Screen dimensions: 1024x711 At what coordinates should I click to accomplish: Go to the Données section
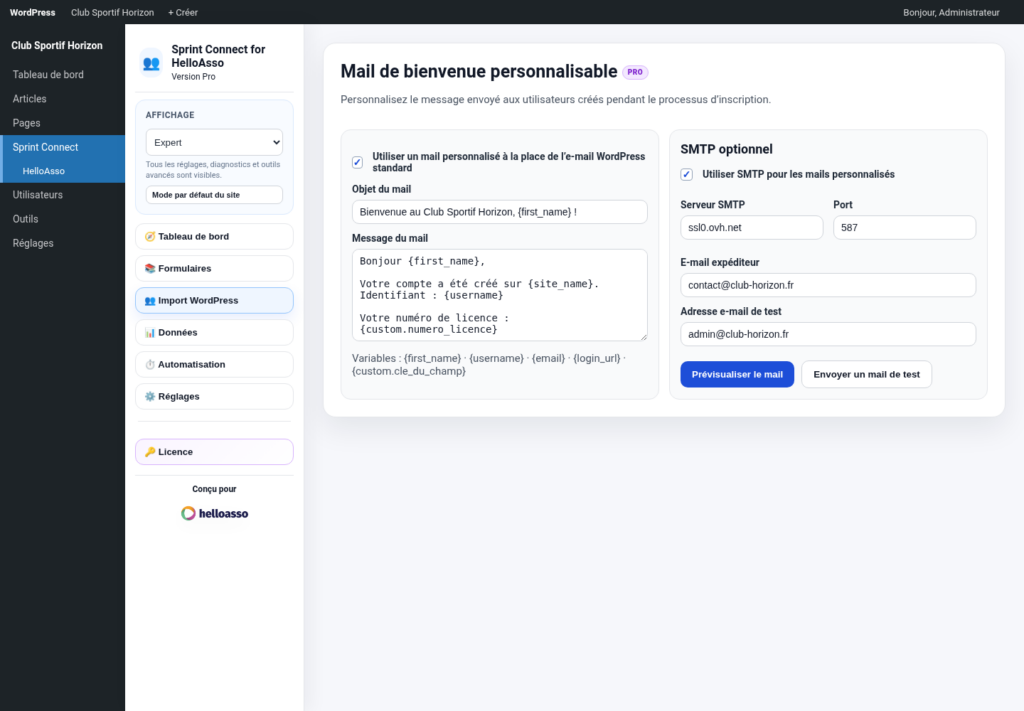tap(214, 332)
